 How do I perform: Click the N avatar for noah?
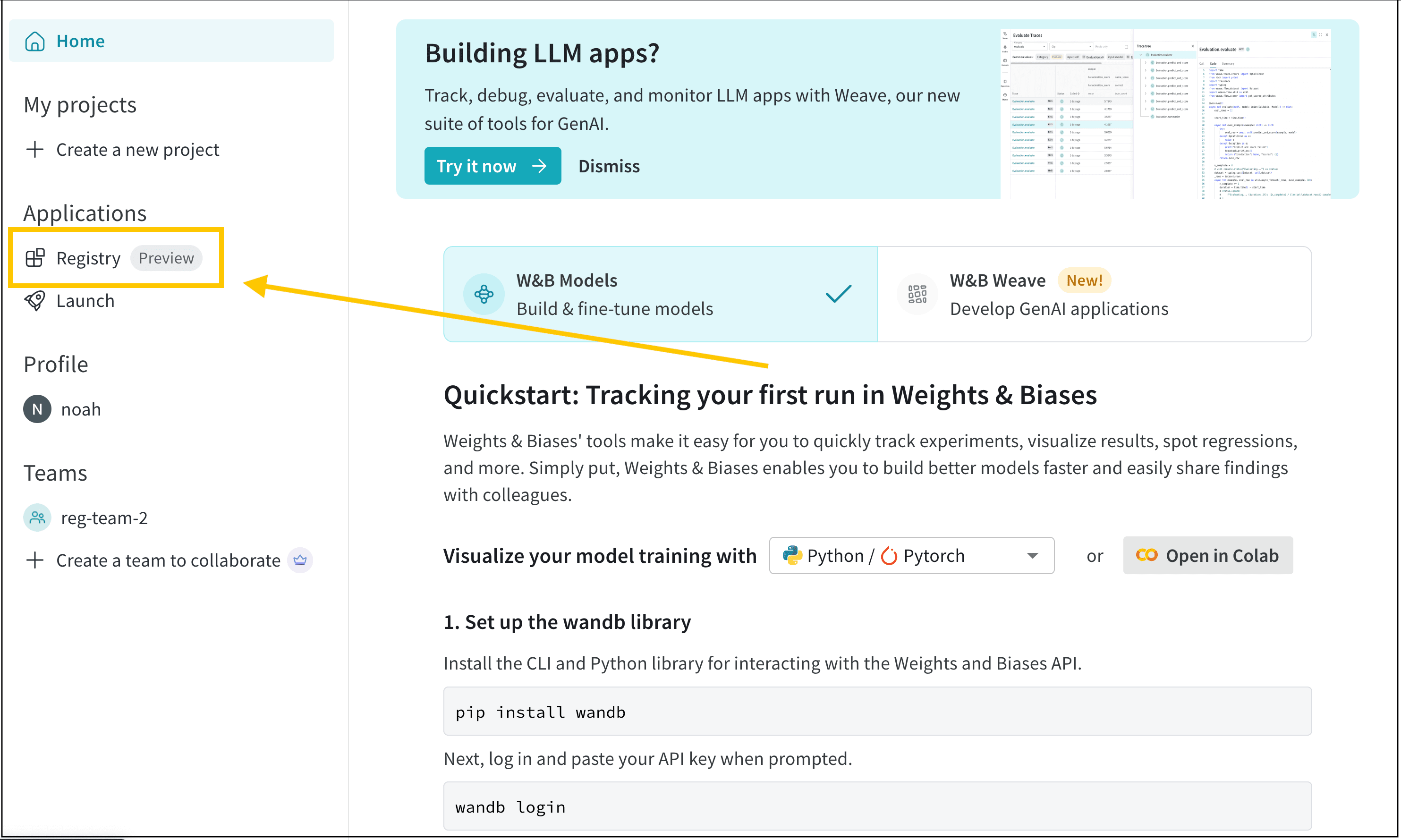click(37, 409)
